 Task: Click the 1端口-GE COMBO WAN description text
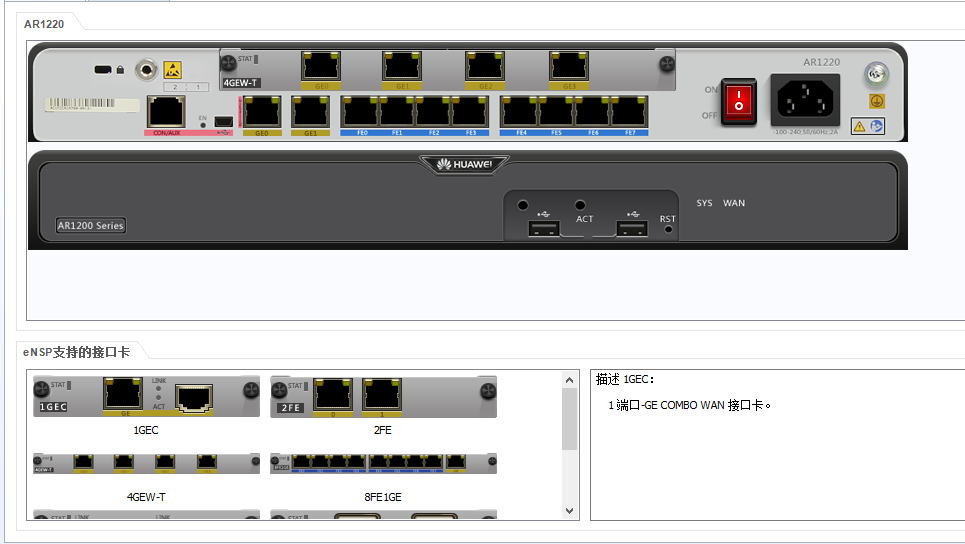689,405
